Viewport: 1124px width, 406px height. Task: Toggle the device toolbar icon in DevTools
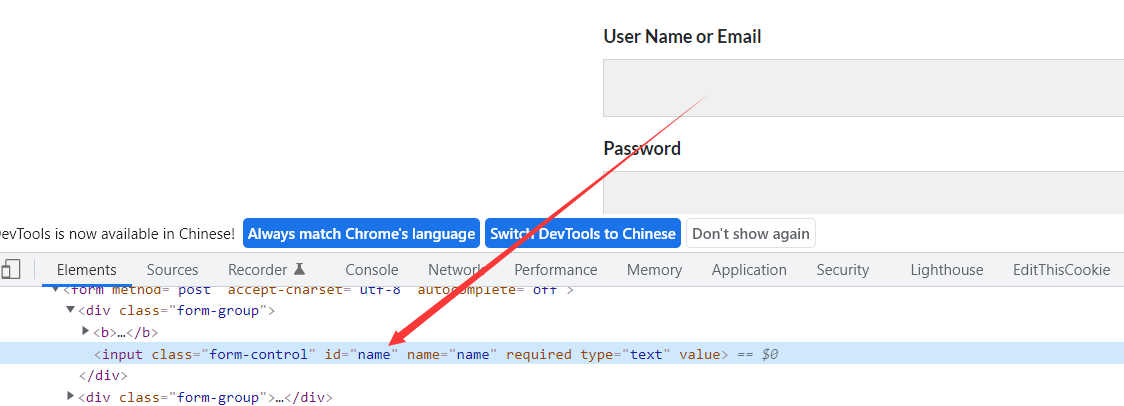(10, 270)
